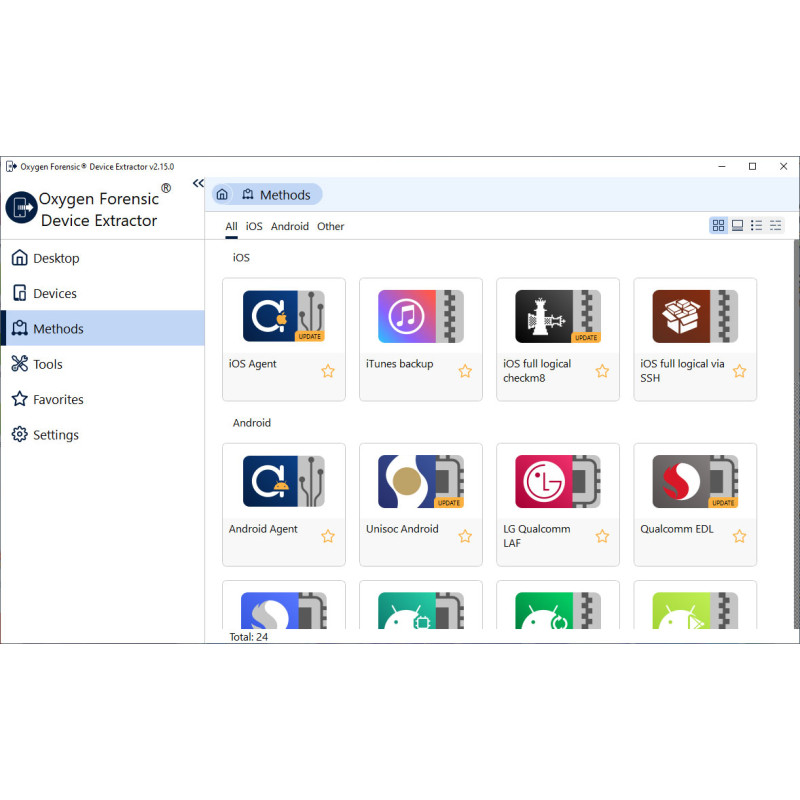Favorite the iOS Agent method with its star

pos(328,371)
